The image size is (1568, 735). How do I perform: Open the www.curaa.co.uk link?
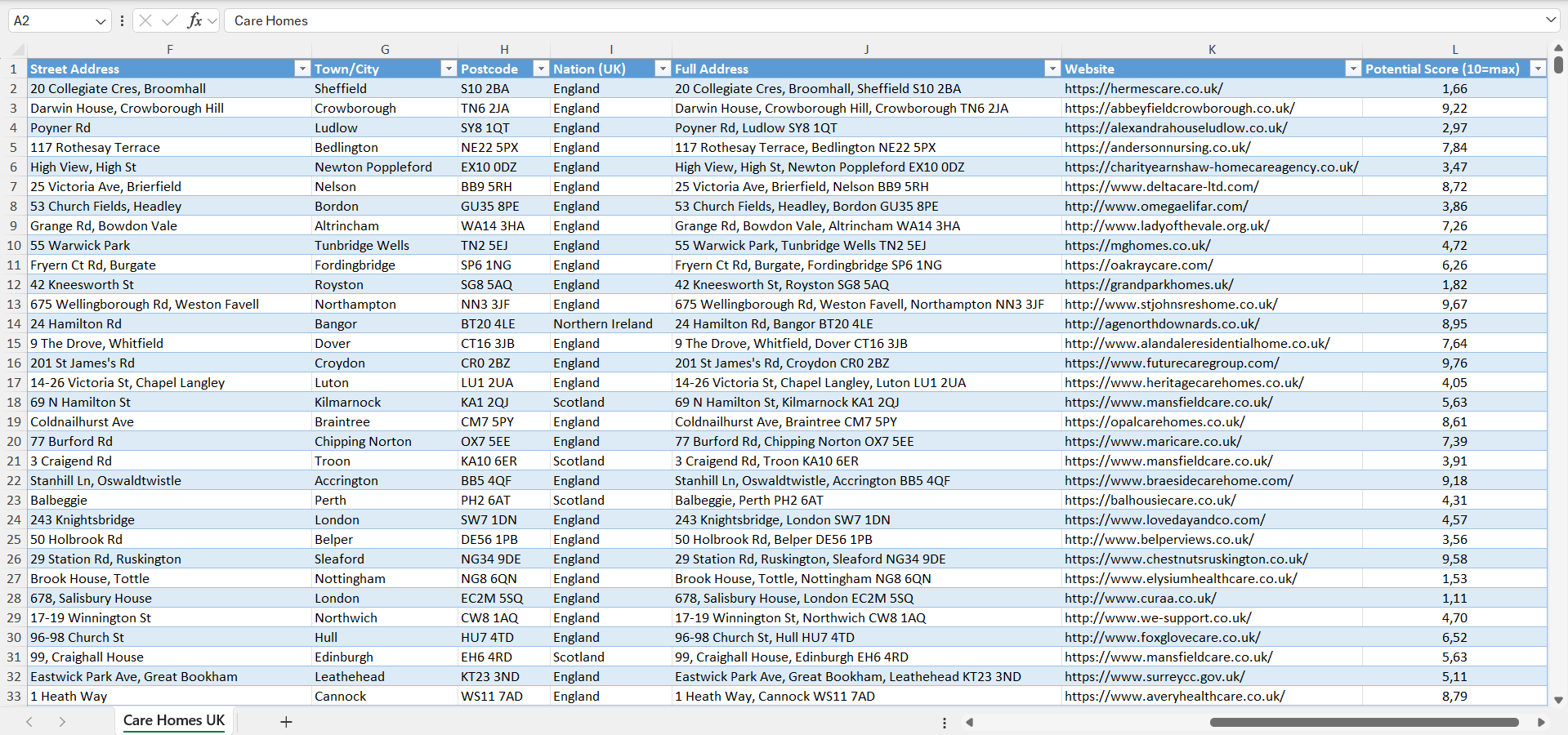(1140, 598)
